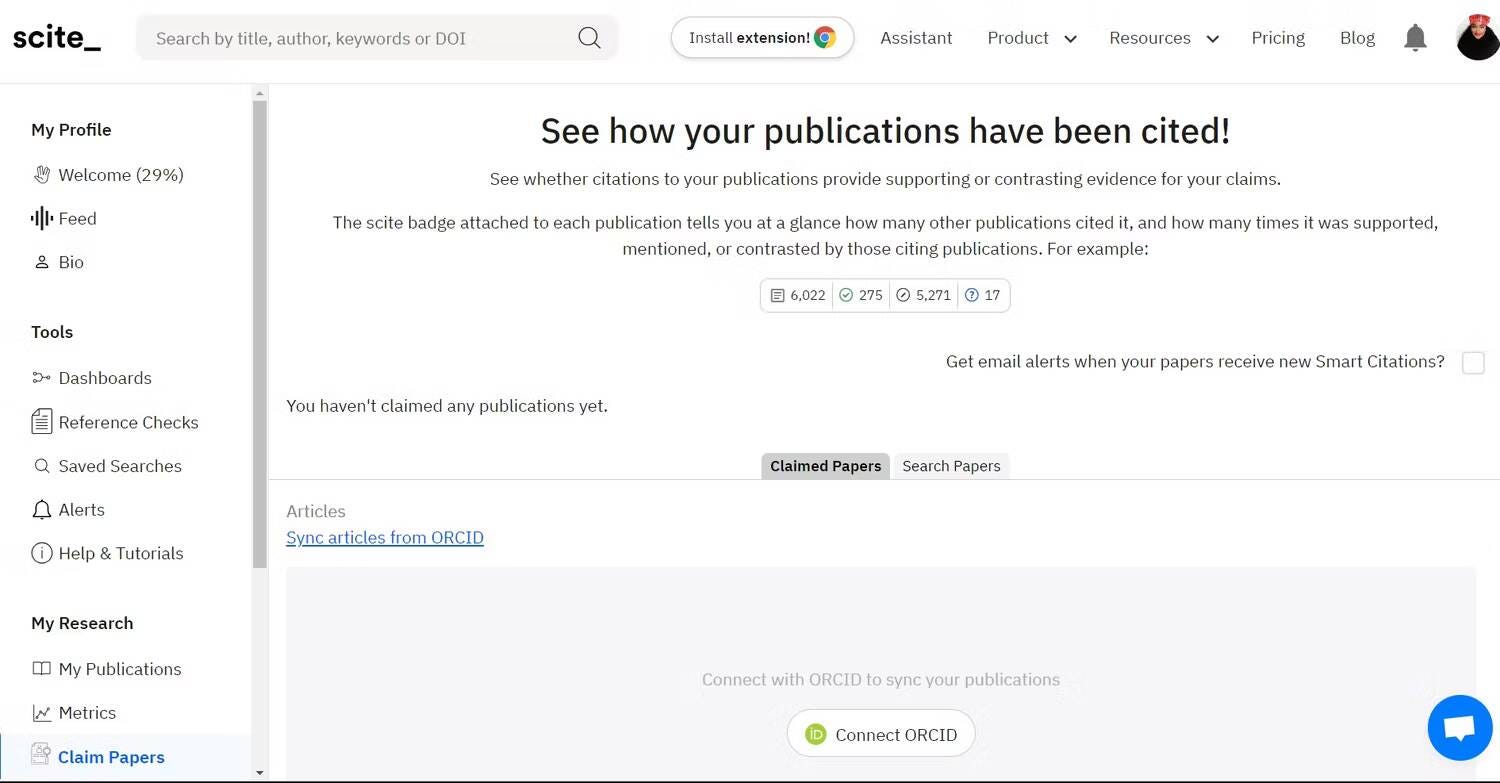Focus the title, author, keywords search field
The height and width of the screenshot is (783, 1500).
point(360,38)
